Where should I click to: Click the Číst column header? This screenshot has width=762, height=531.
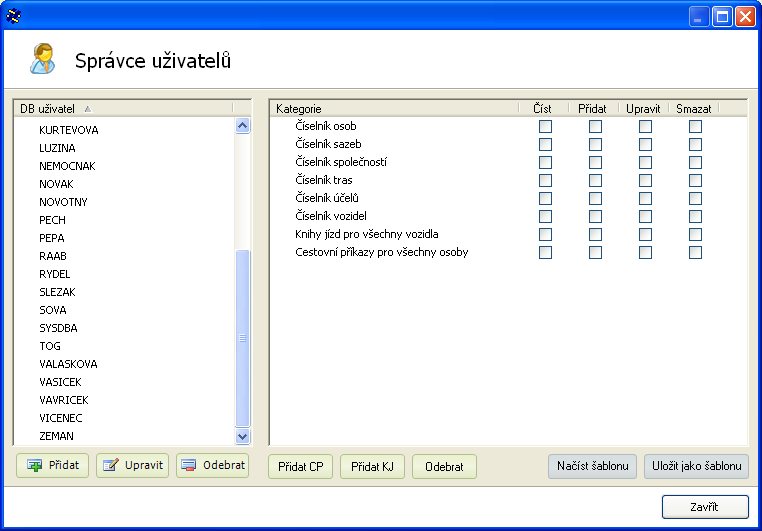(x=543, y=109)
